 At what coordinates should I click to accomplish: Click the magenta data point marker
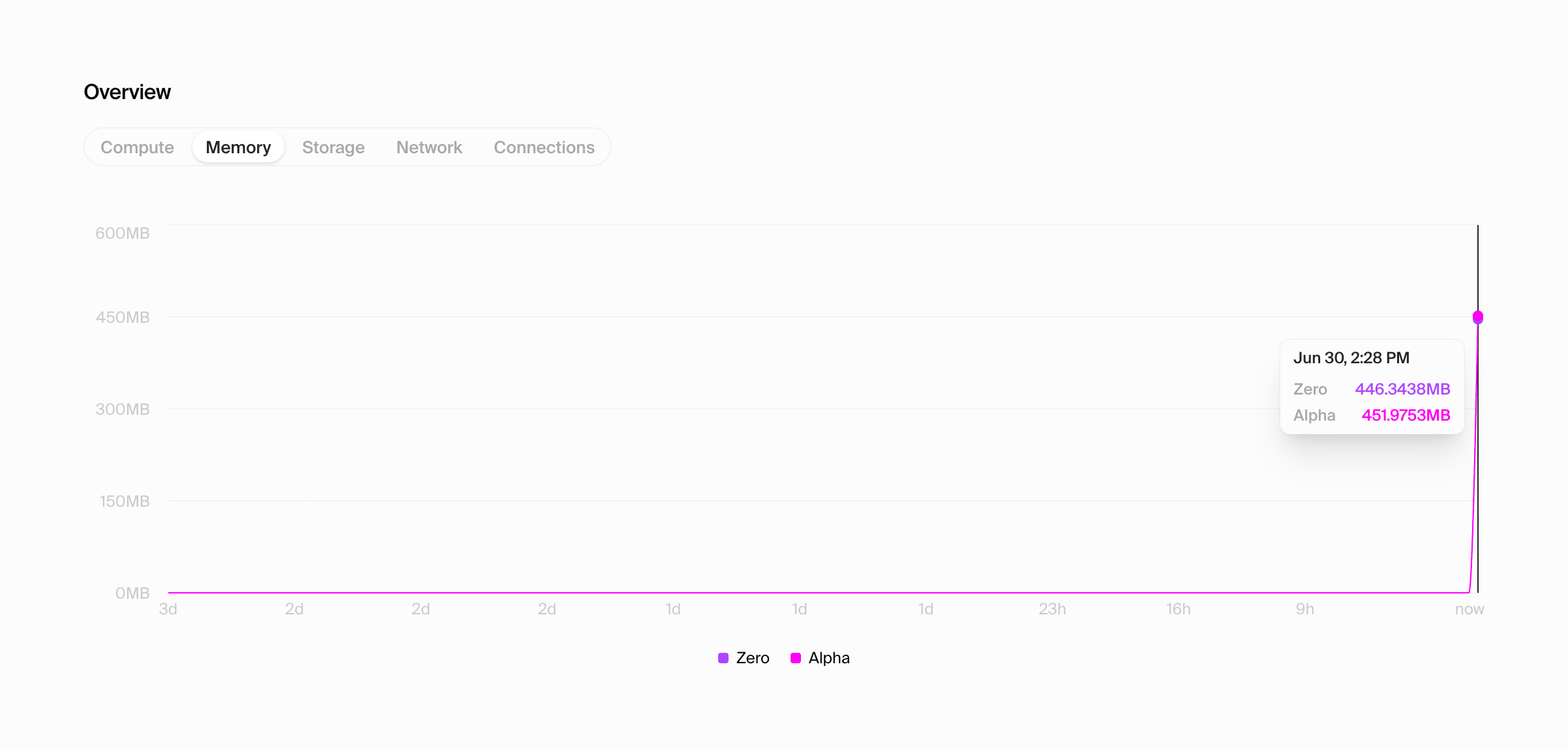pos(1478,317)
